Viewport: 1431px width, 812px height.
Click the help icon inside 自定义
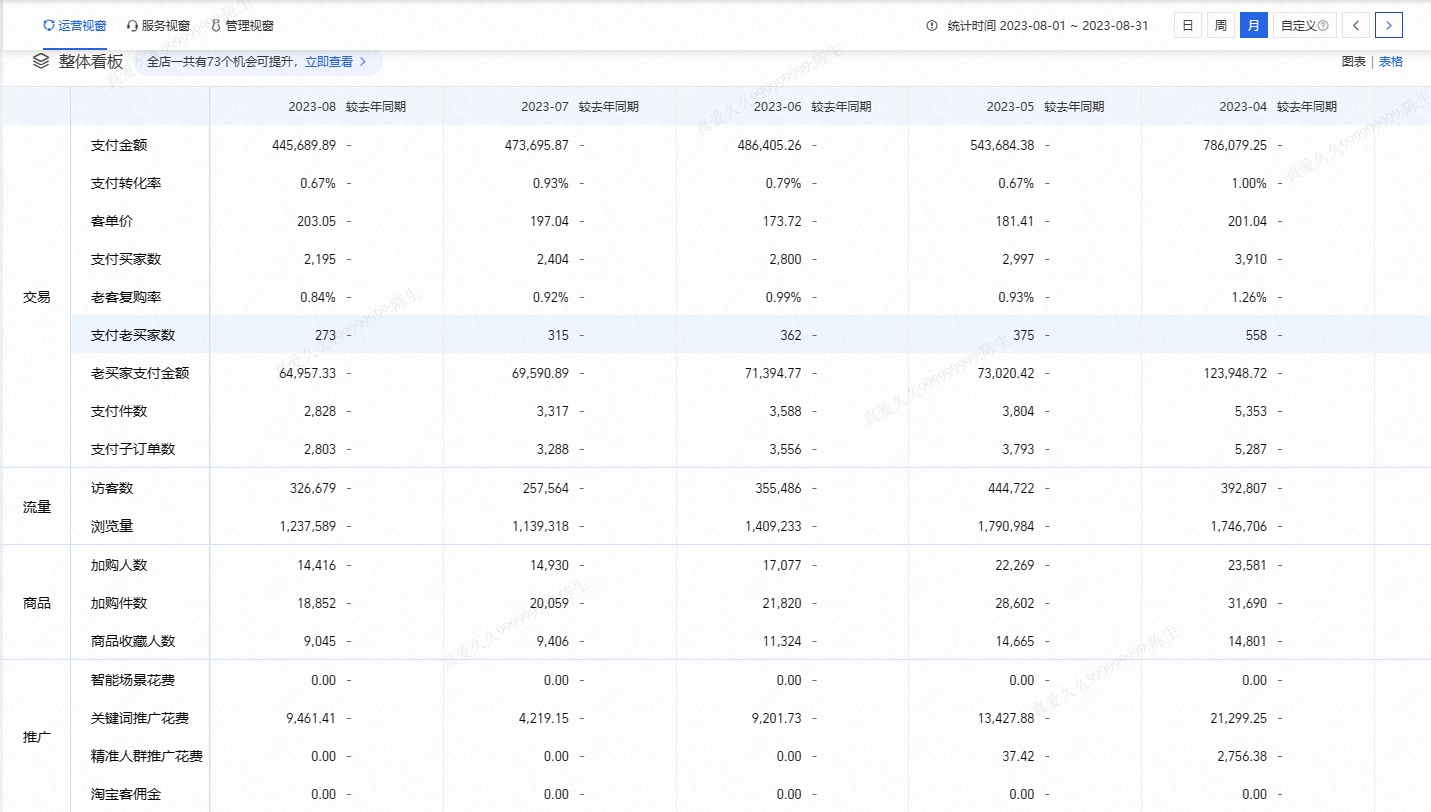[x=1323, y=26]
